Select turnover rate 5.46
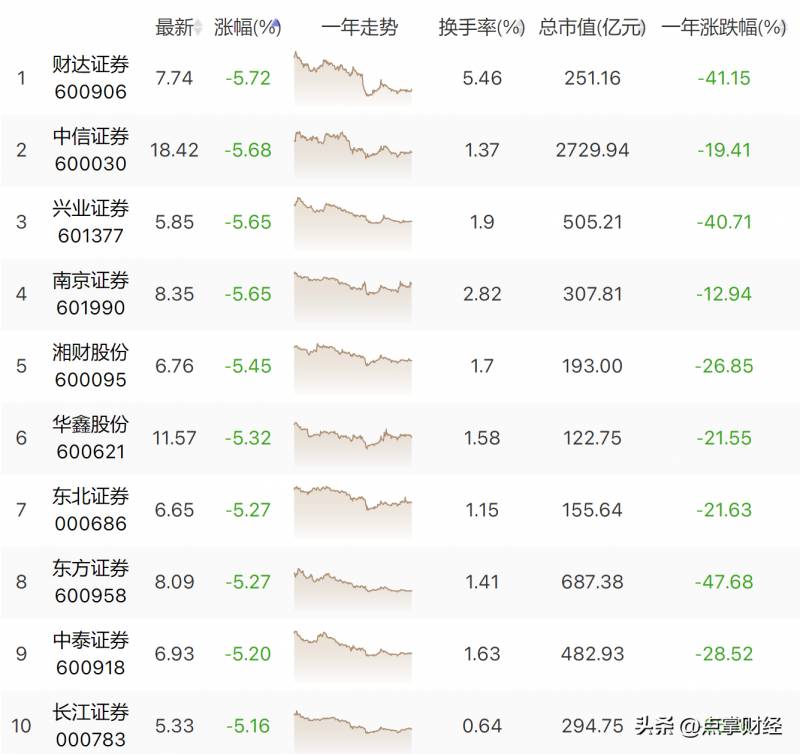The image size is (800, 754). pos(482,78)
